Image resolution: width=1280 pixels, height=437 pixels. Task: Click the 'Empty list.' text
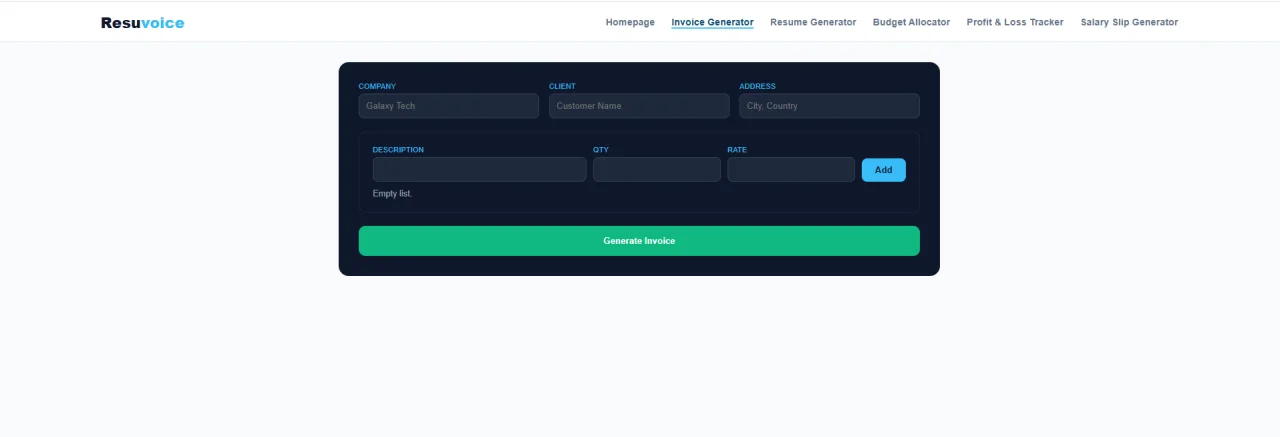tap(392, 194)
